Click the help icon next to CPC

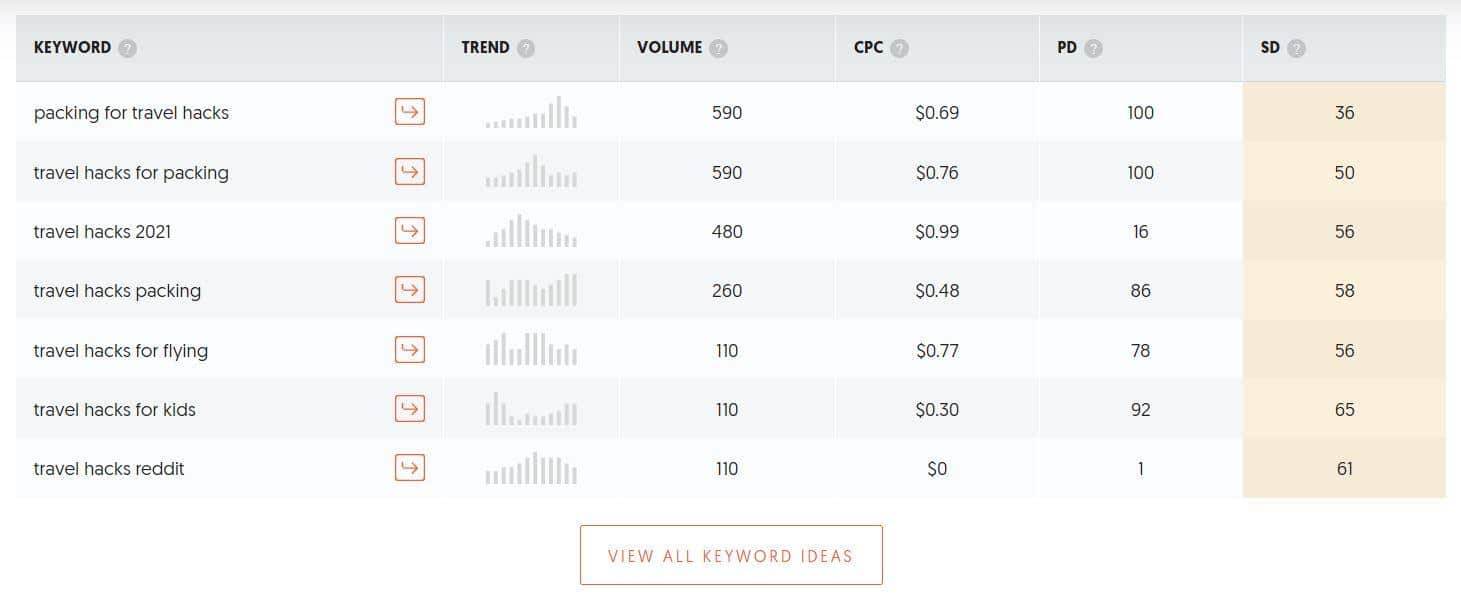pos(899,48)
